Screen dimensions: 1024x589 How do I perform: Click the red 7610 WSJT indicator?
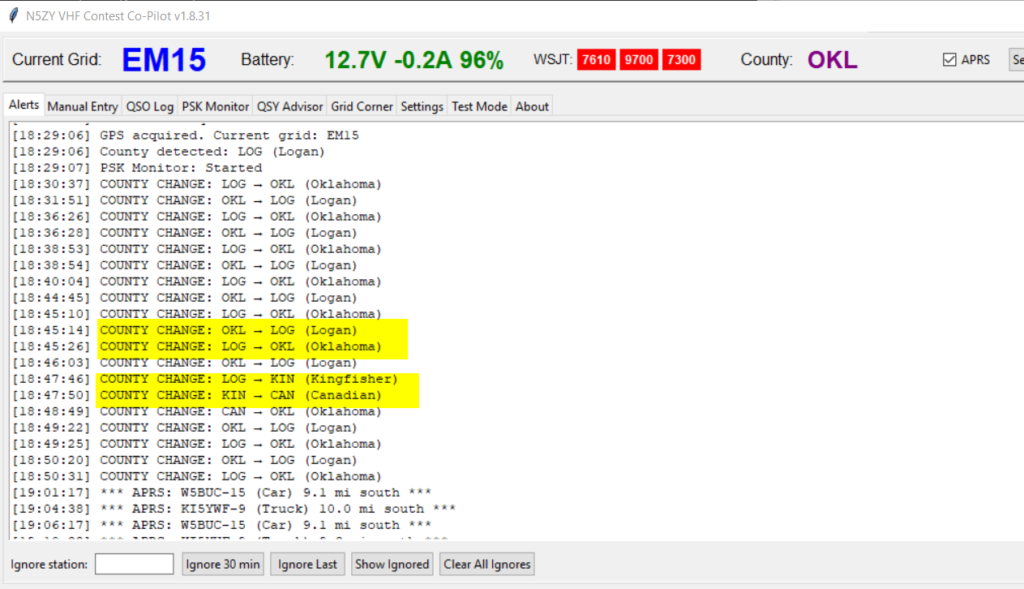[596, 60]
